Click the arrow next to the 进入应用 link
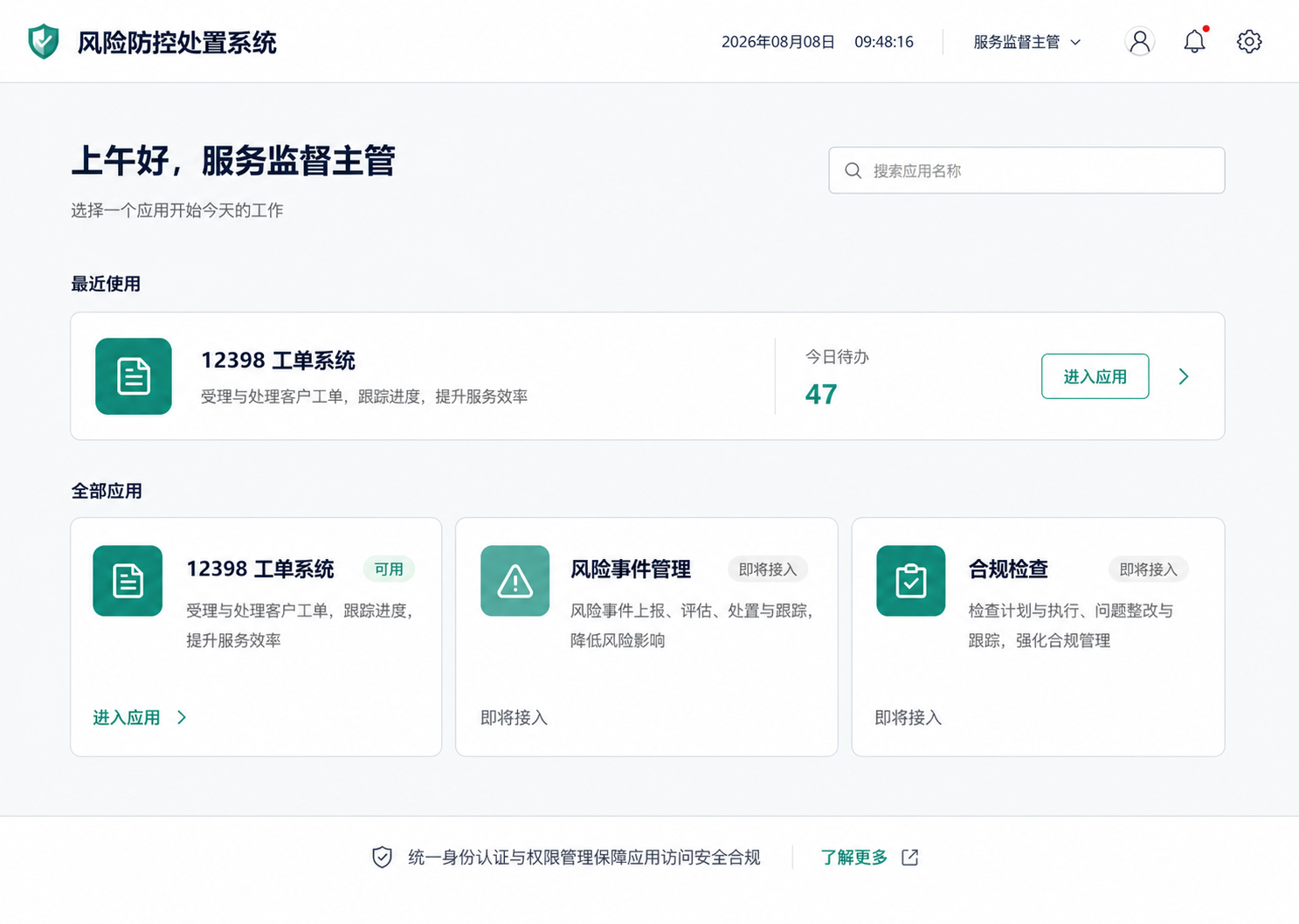The image size is (1299, 924). coord(182,717)
